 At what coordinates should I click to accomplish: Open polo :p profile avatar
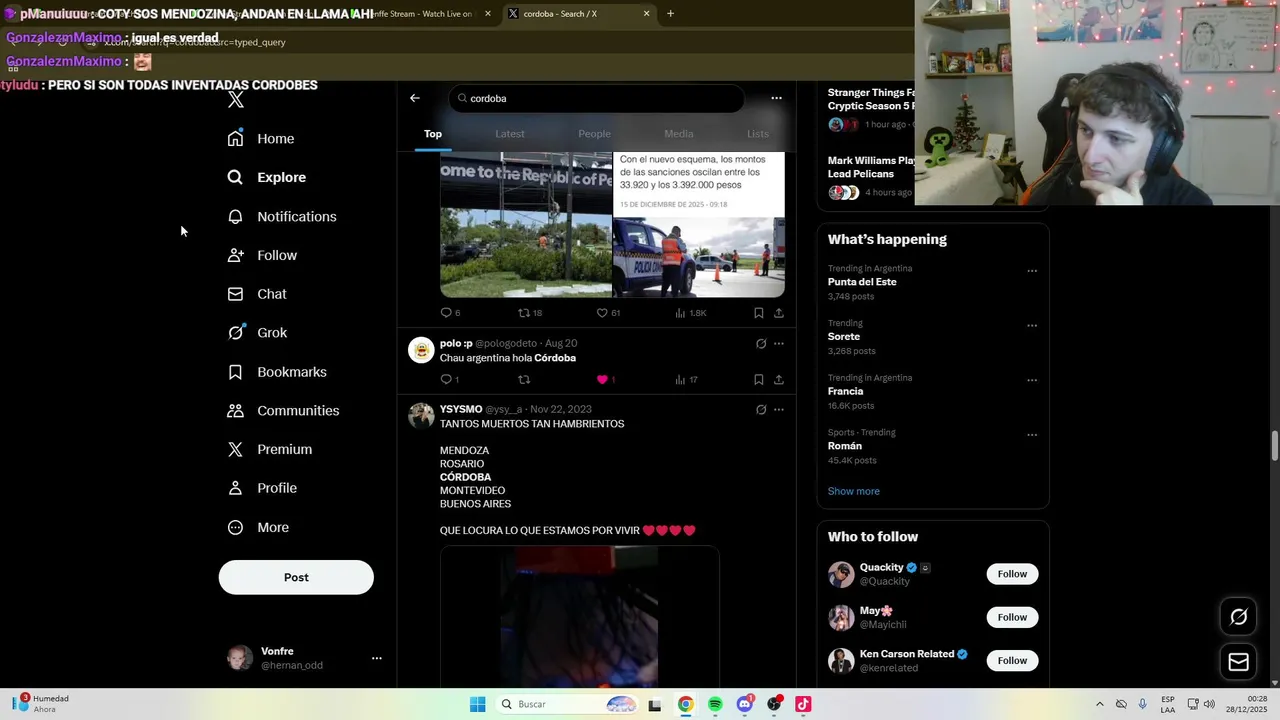pos(421,349)
